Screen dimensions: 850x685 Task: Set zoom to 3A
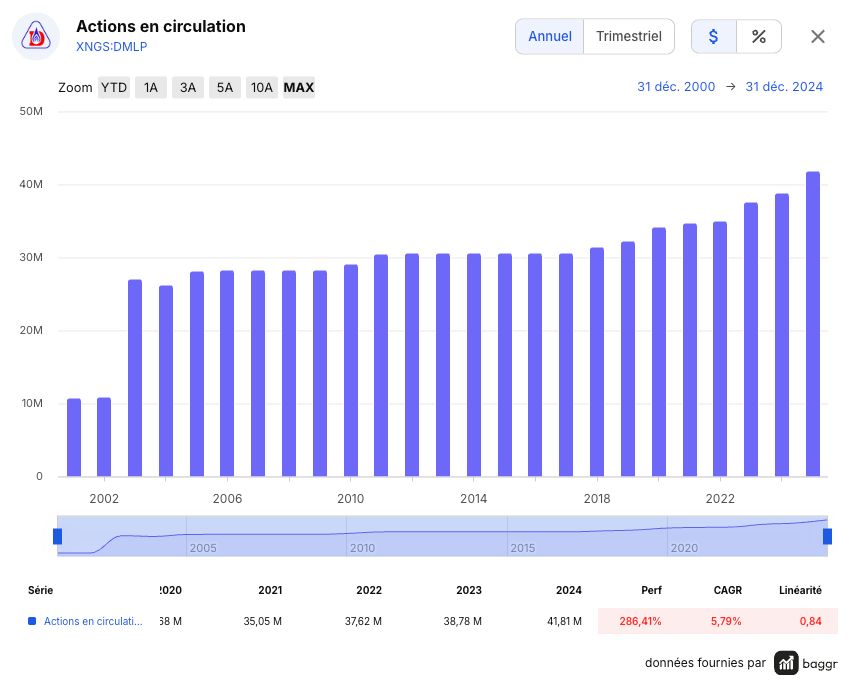click(188, 87)
